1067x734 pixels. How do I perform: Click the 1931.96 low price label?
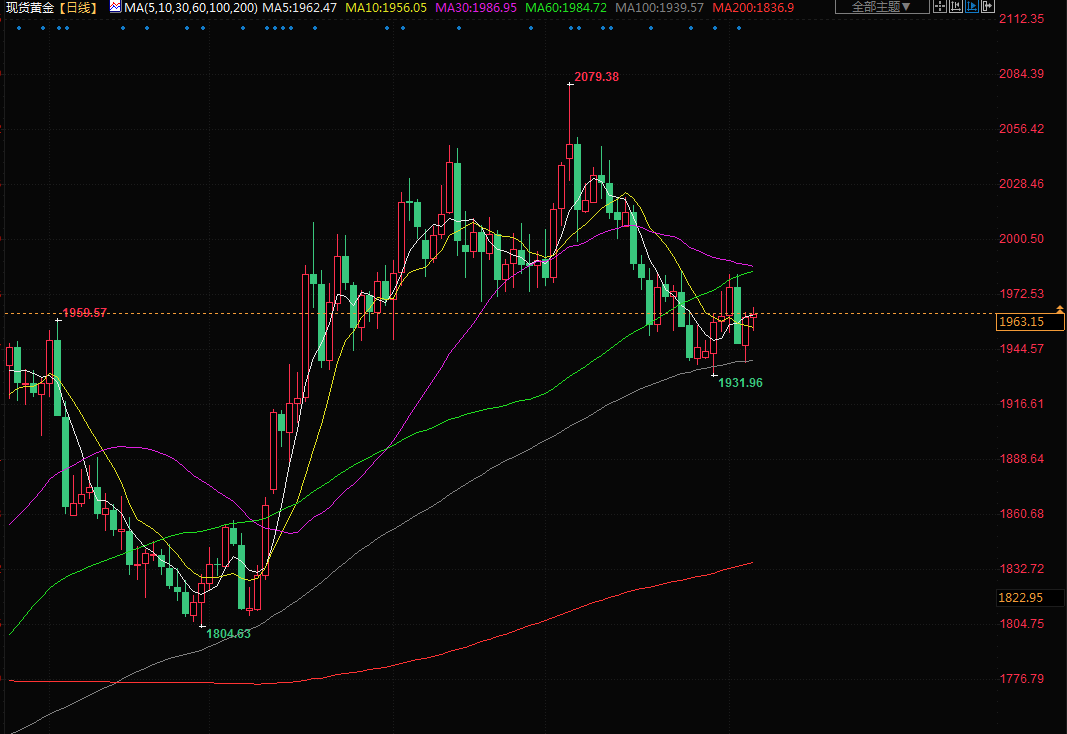pos(740,382)
